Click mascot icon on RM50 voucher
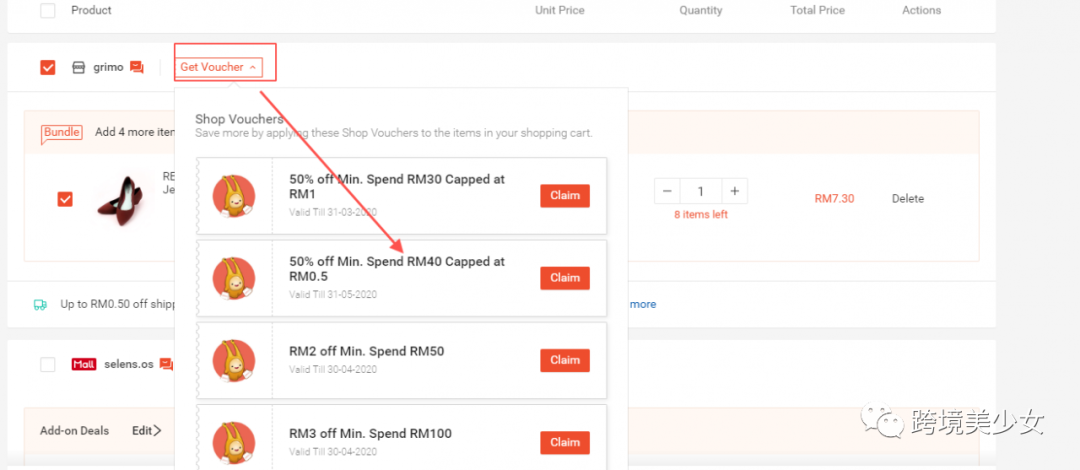This screenshot has height=470, width=1080. point(233,360)
